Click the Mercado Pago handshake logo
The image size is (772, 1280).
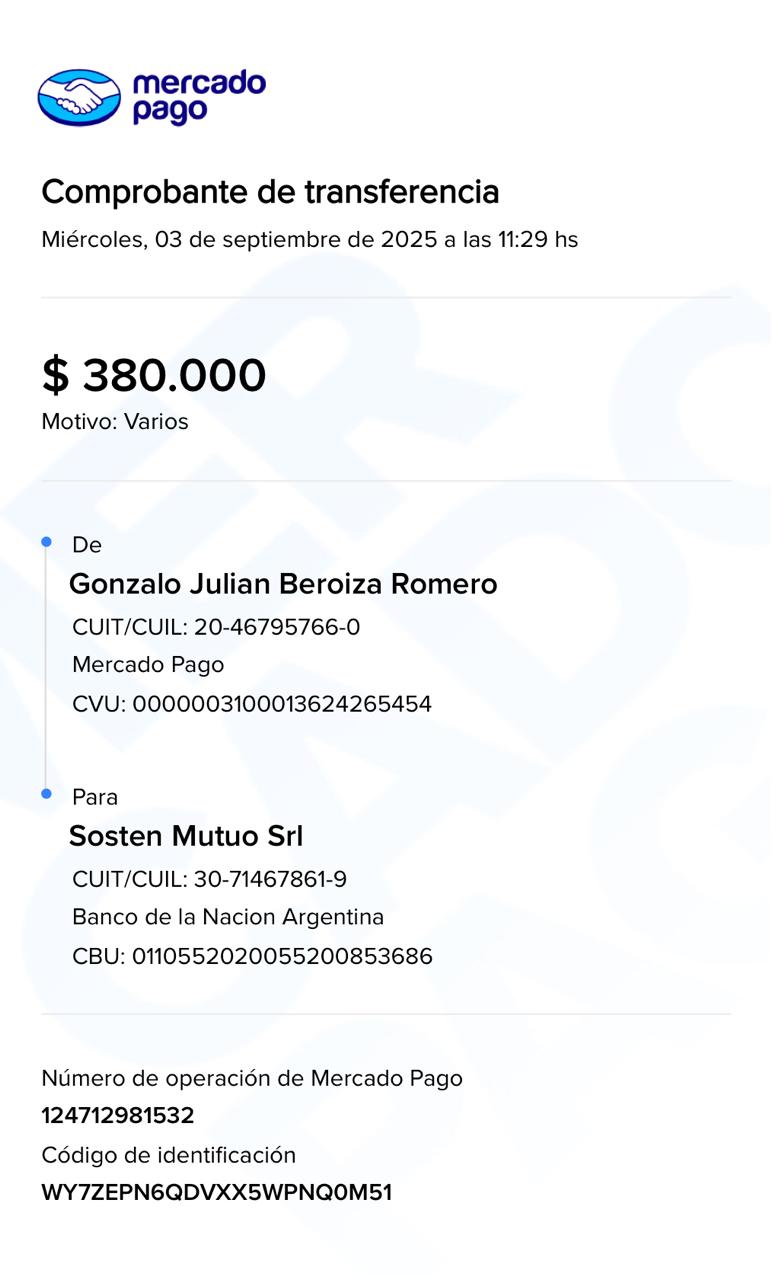click(x=79, y=97)
